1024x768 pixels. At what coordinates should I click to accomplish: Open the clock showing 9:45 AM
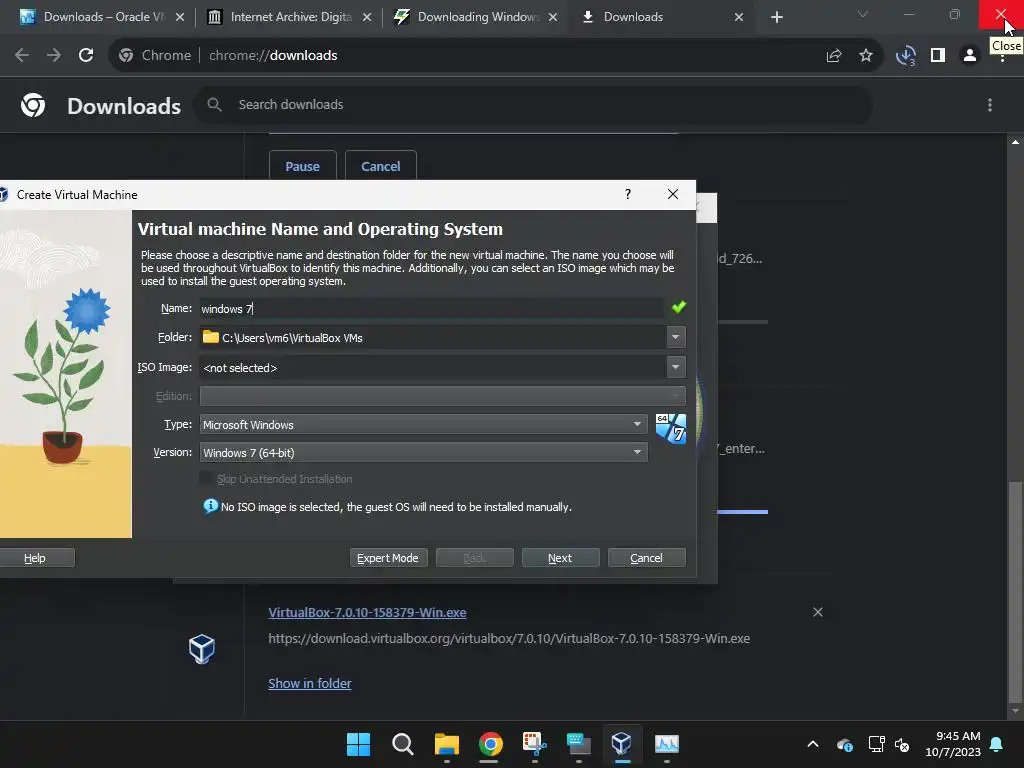[x=953, y=744]
